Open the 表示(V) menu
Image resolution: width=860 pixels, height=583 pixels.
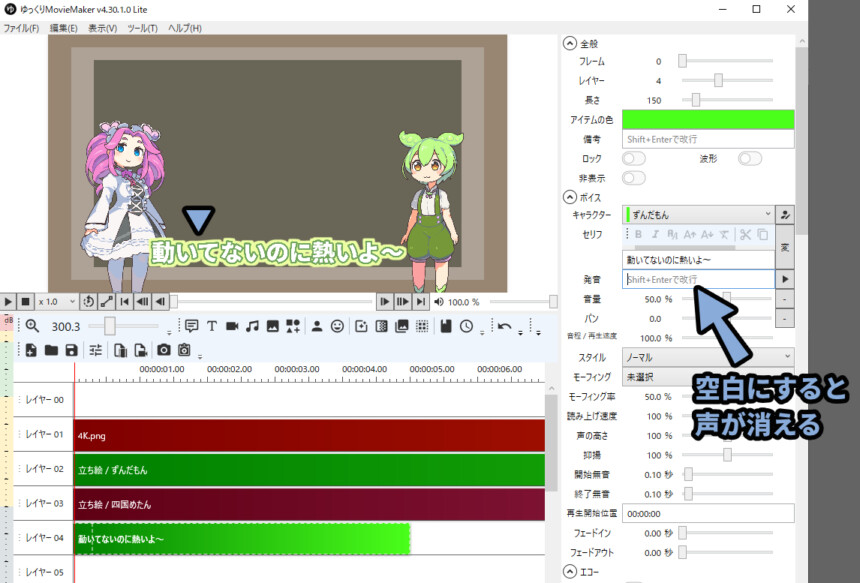(x=103, y=28)
